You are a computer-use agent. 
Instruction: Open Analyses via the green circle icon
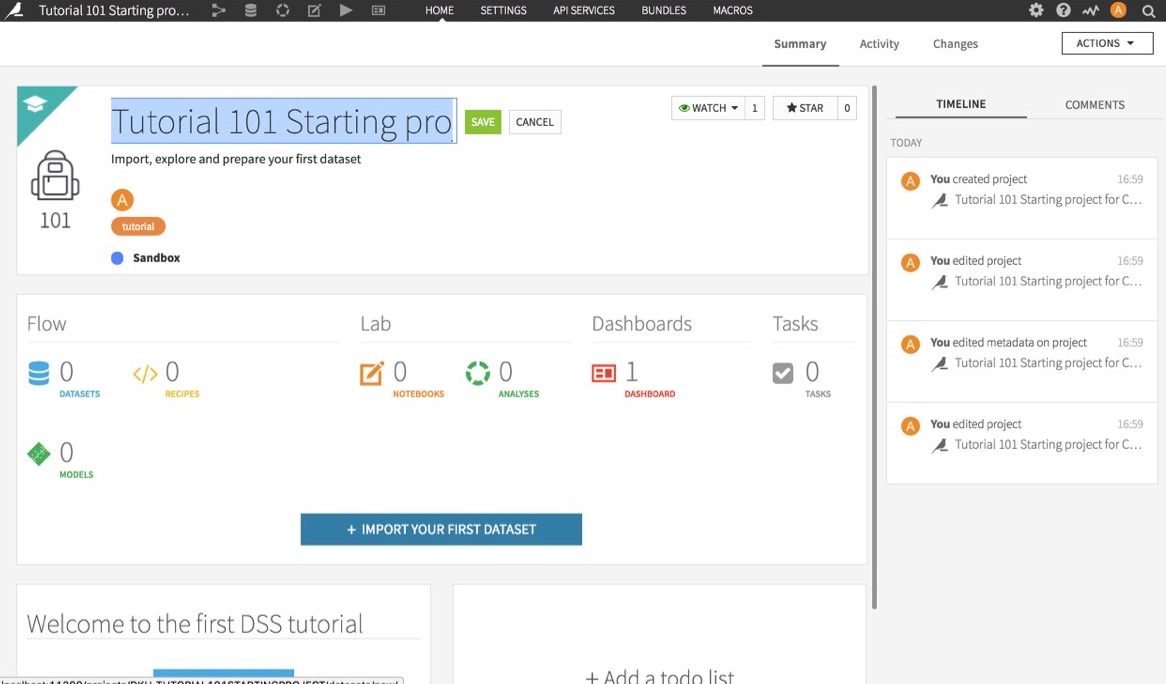(x=477, y=373)
